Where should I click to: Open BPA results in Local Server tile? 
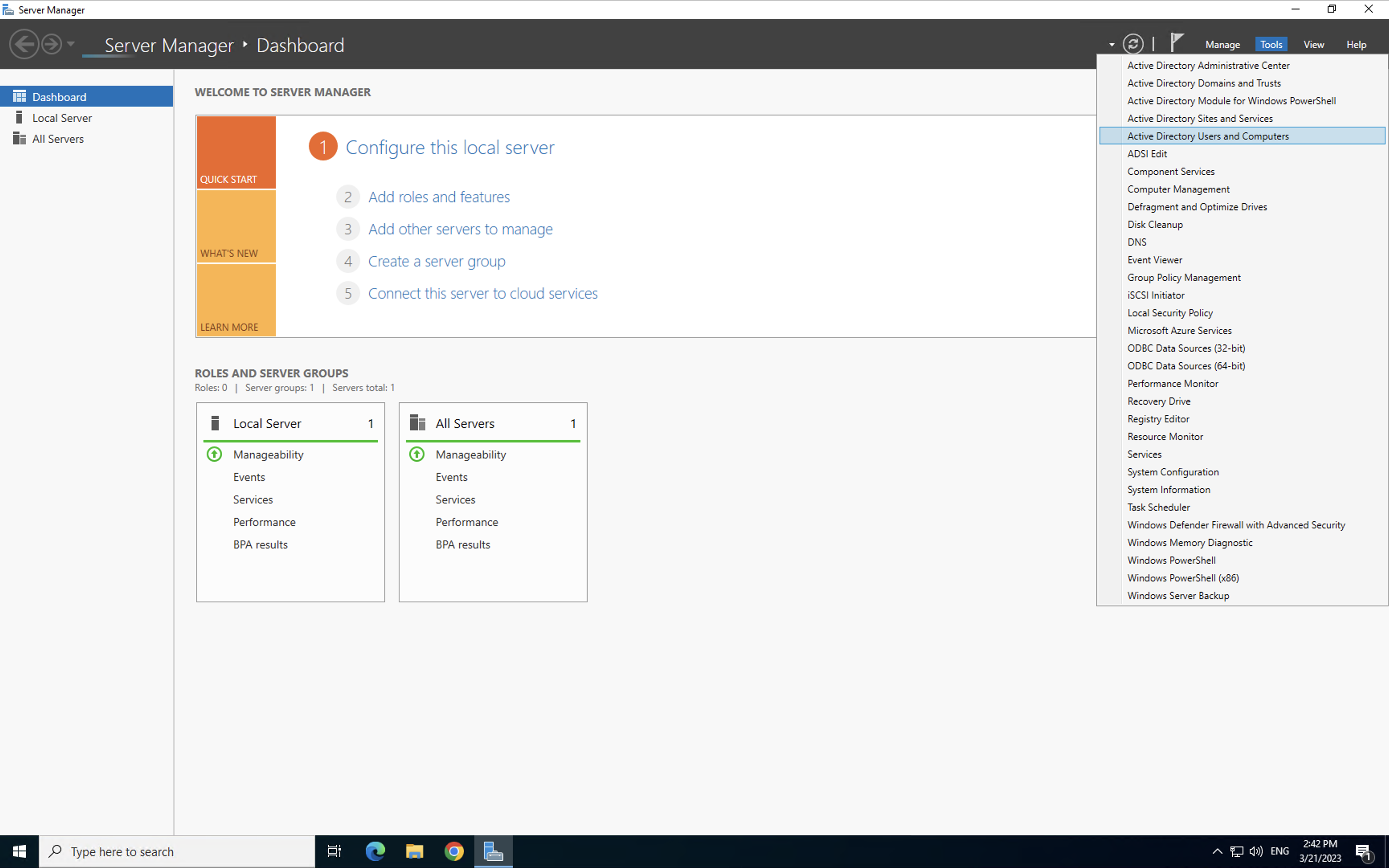pos(260,544)
